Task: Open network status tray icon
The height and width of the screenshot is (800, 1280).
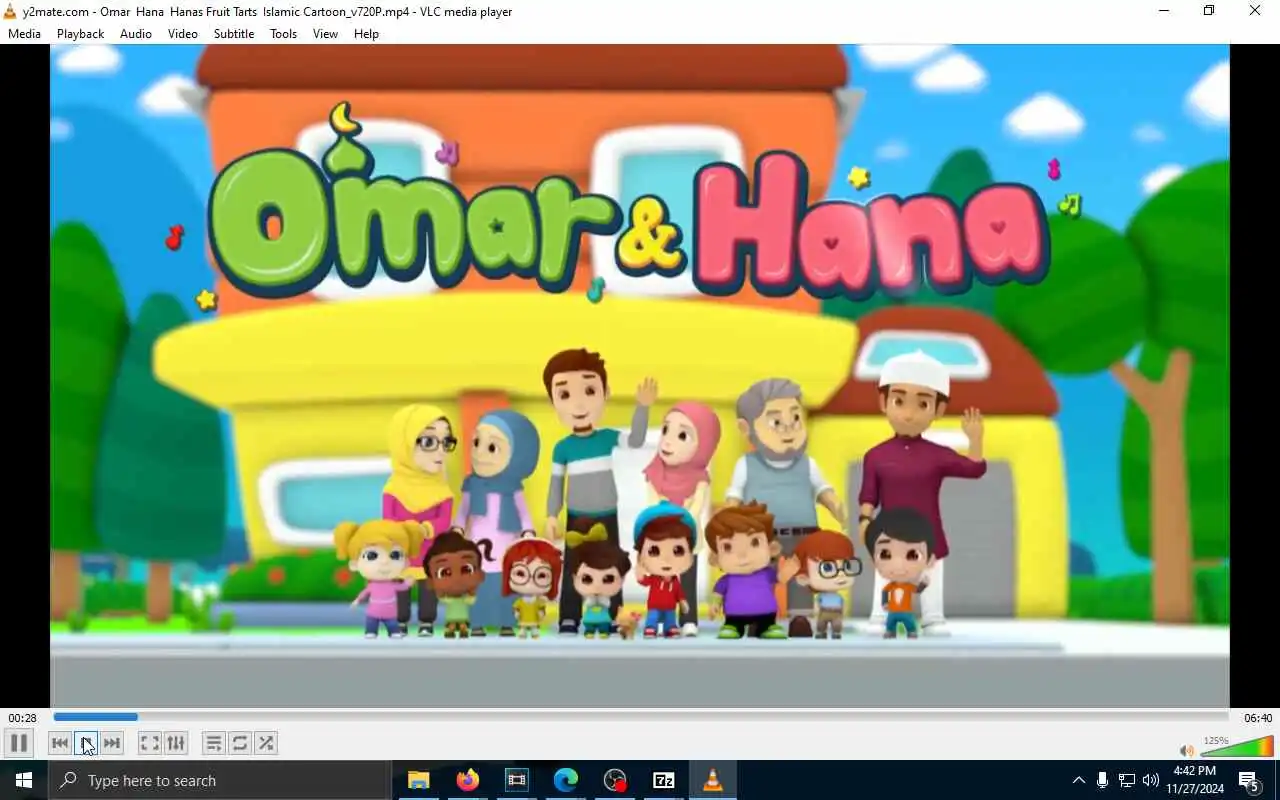Action: click(1126, 780)
